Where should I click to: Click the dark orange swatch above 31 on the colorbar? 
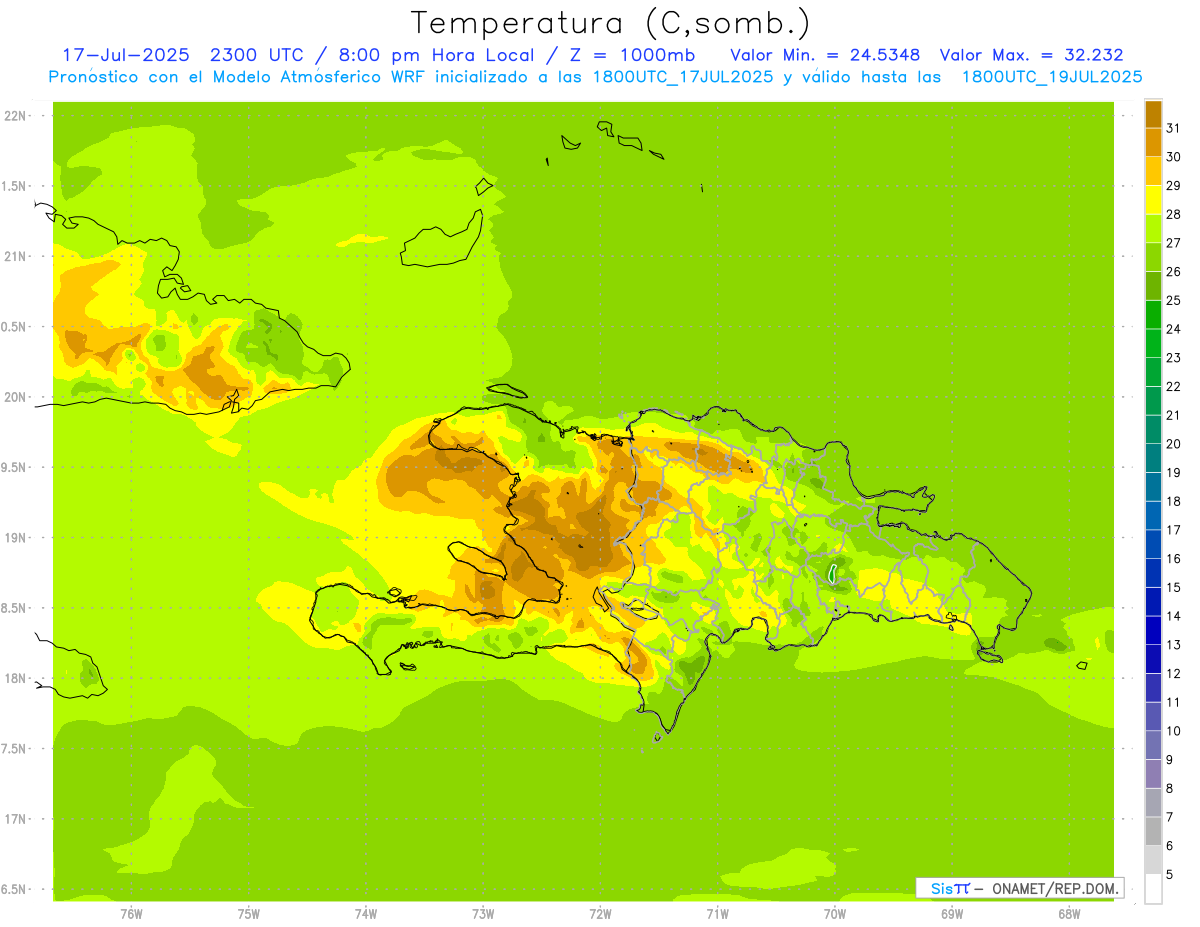[1153, 114]
